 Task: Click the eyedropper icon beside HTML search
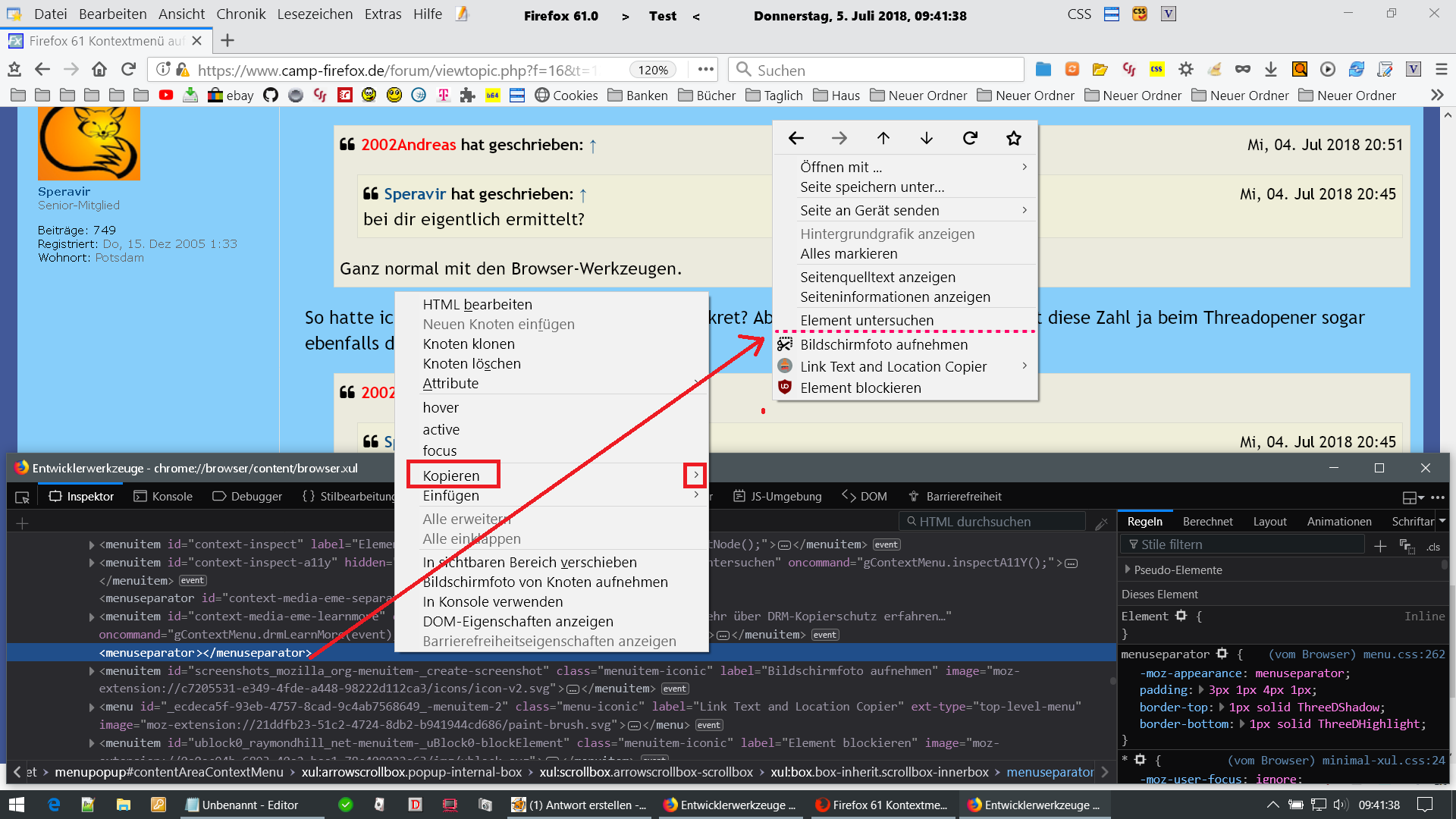1101,522
